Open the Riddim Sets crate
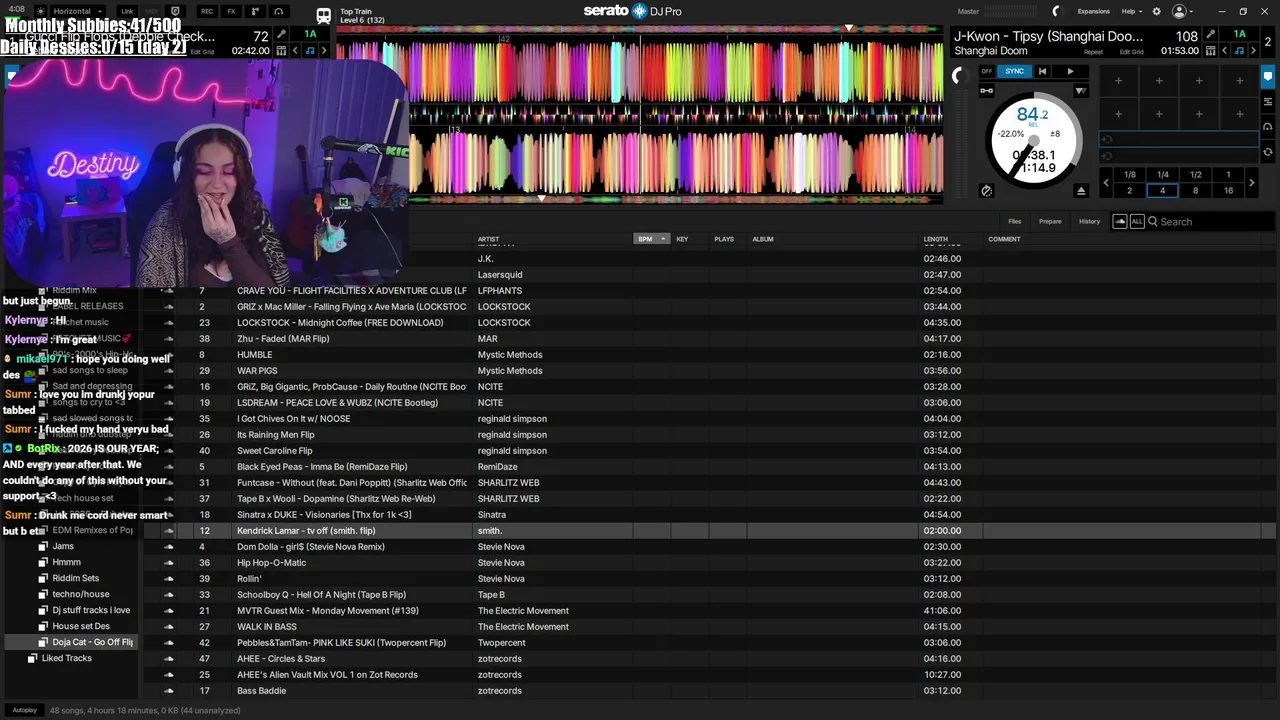The width and height of the screenshot is (1280, 720). (x=76, y=578)
